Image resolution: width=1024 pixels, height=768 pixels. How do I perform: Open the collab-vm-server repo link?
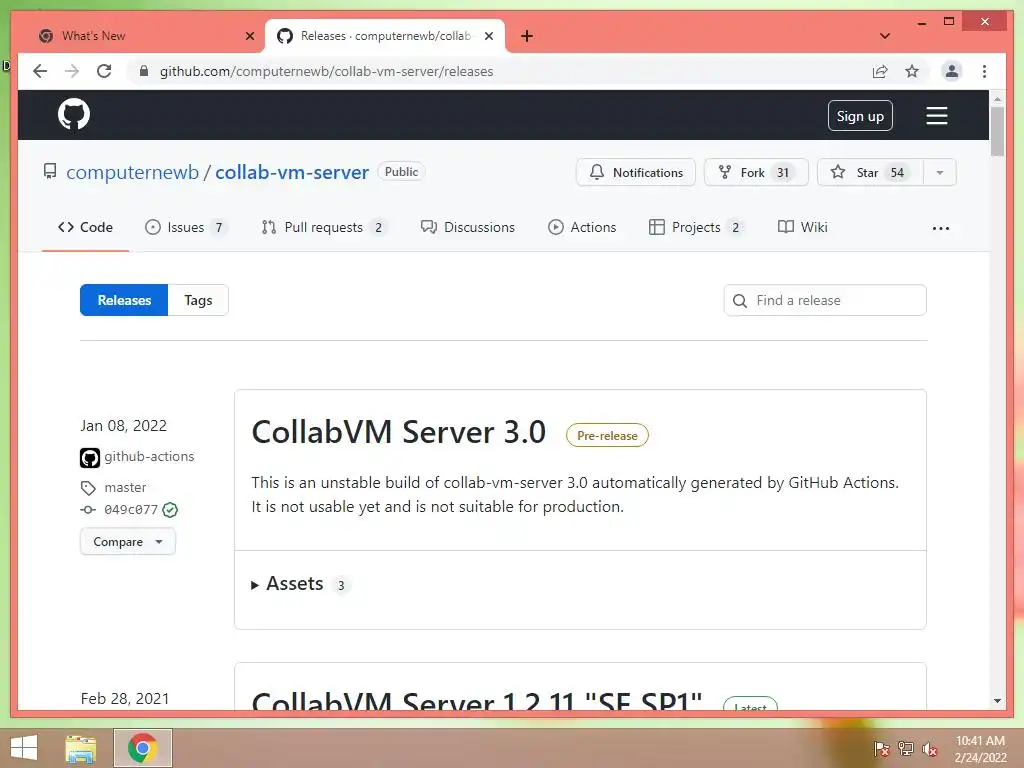point(292,172)
